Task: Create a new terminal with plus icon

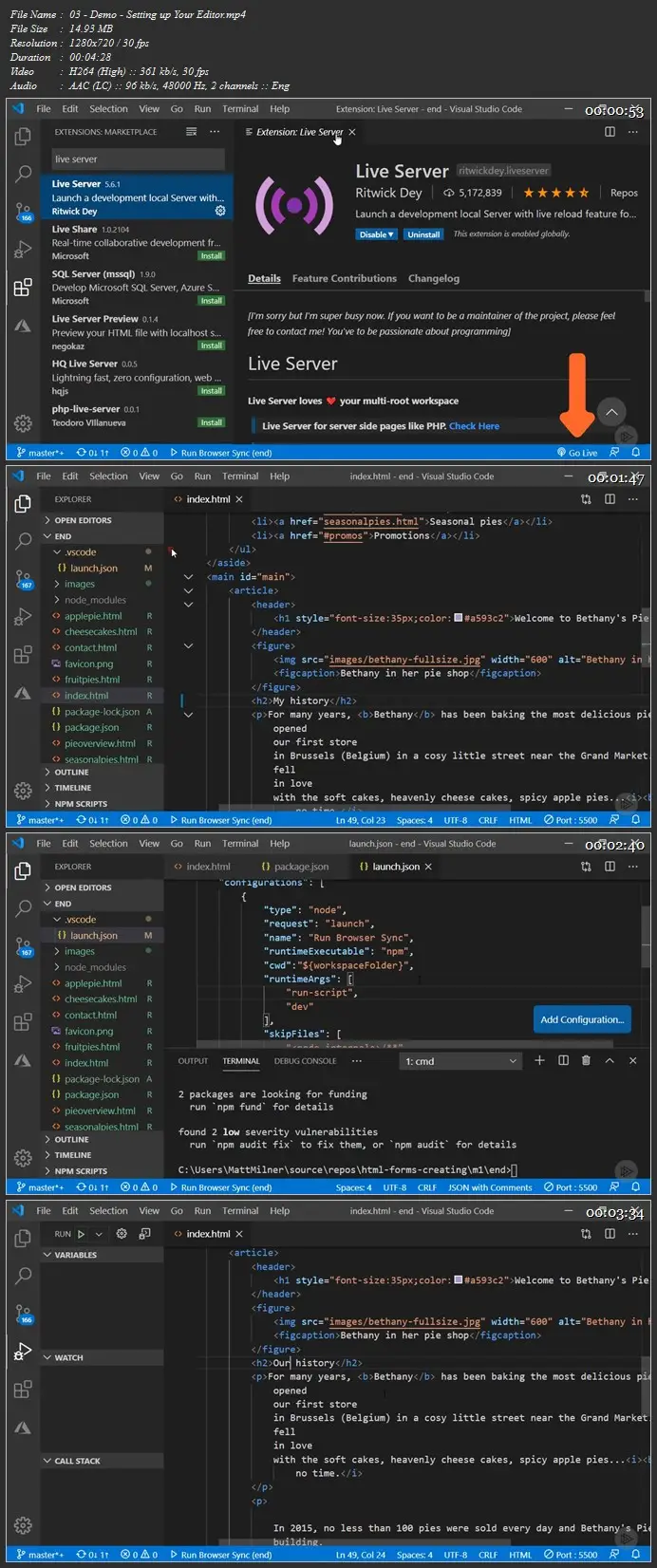Action: (539, 1060)
